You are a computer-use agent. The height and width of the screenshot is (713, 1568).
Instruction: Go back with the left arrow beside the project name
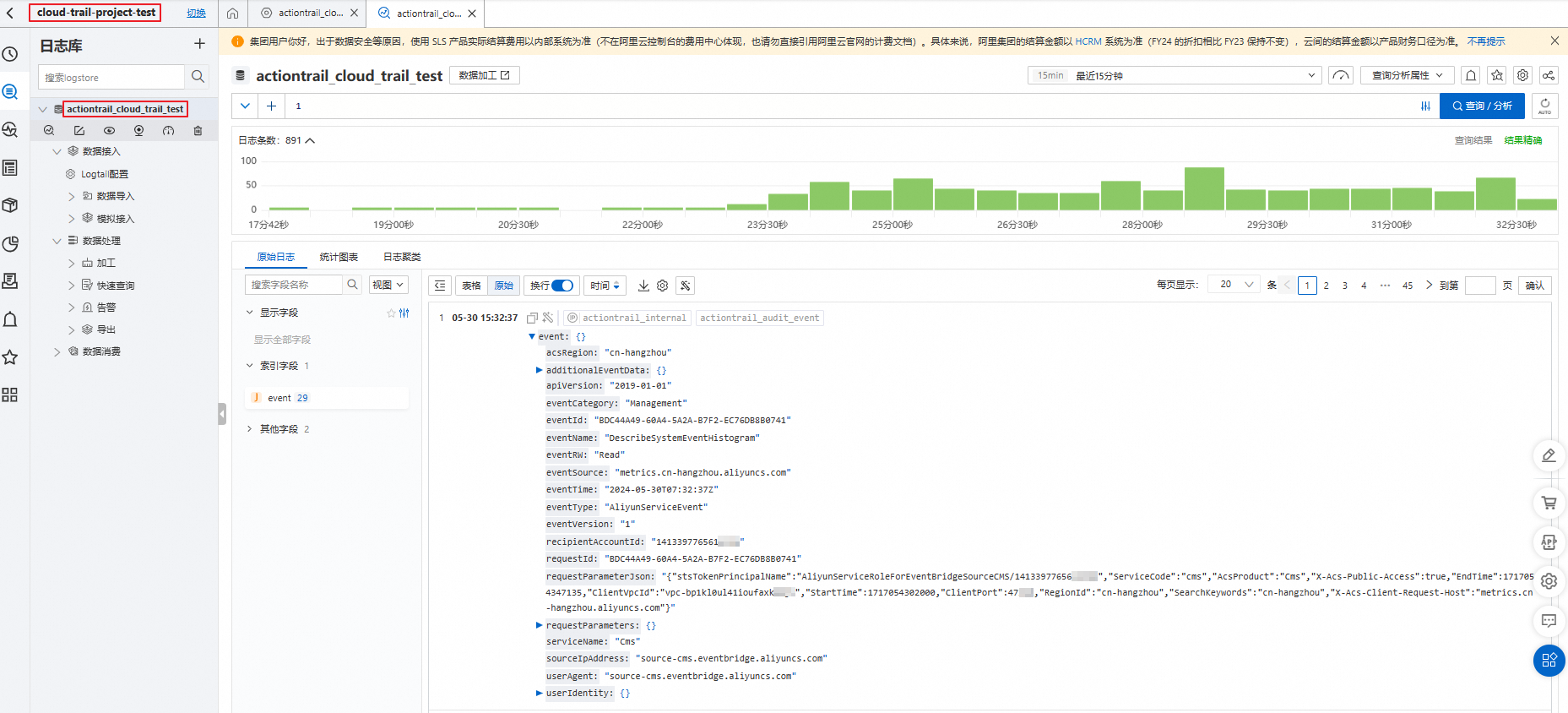(10, 14)
